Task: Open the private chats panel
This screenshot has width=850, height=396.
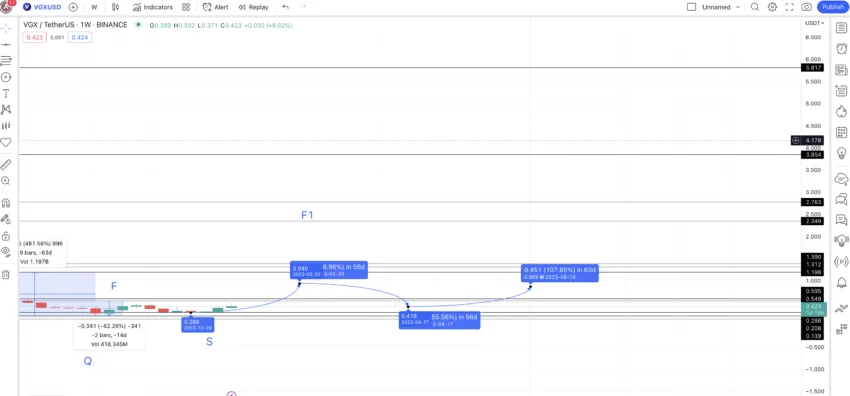Action: tap(841, 199)
